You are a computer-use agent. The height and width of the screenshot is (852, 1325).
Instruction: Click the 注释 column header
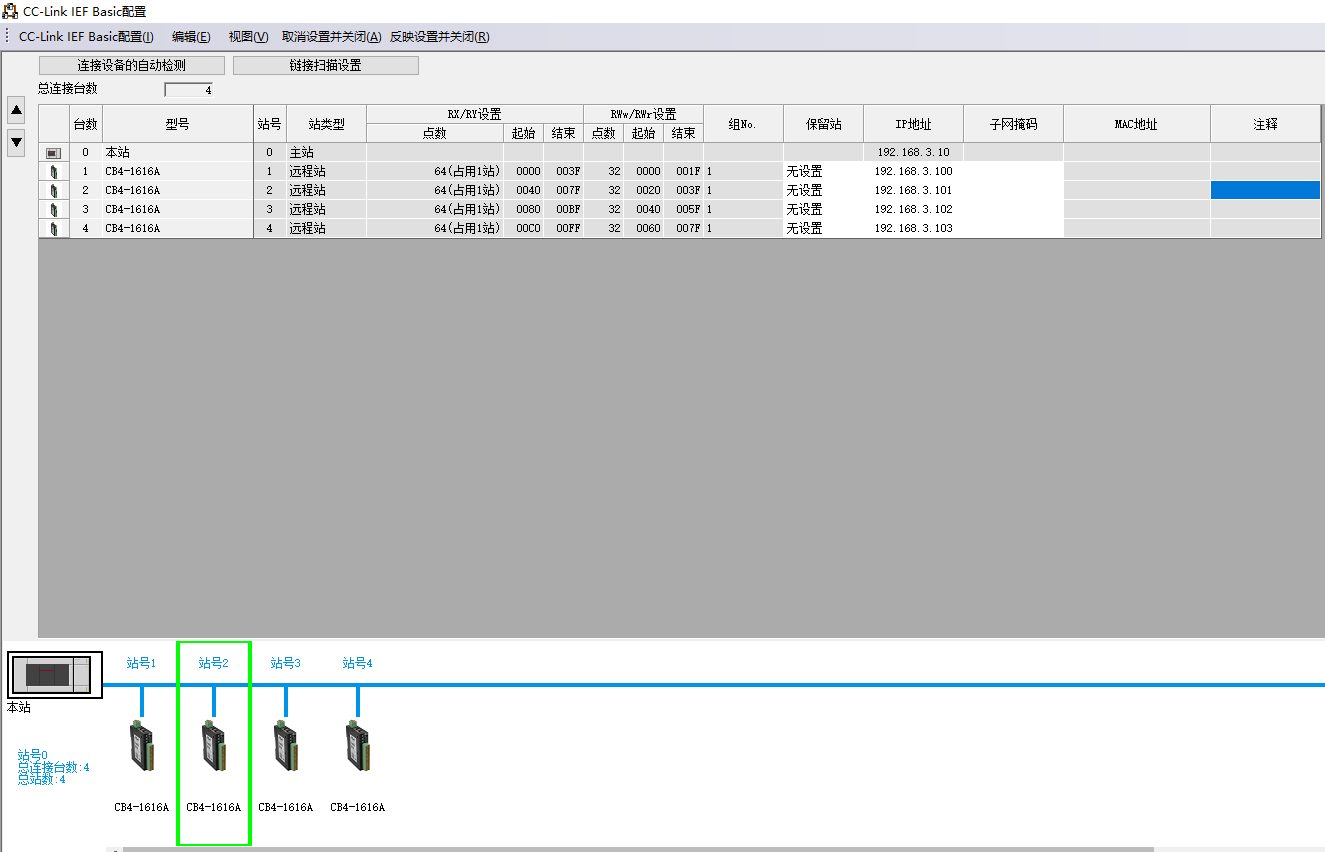coord(1265,124)
